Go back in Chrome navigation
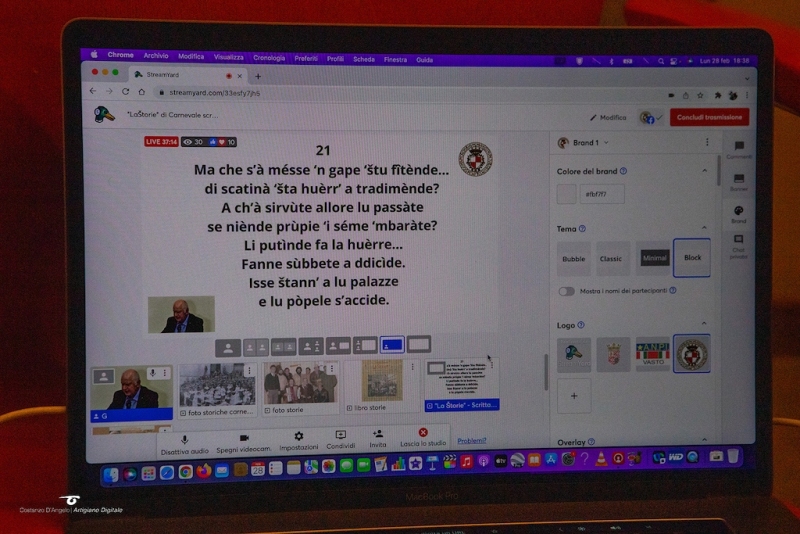 coord(93,91)
